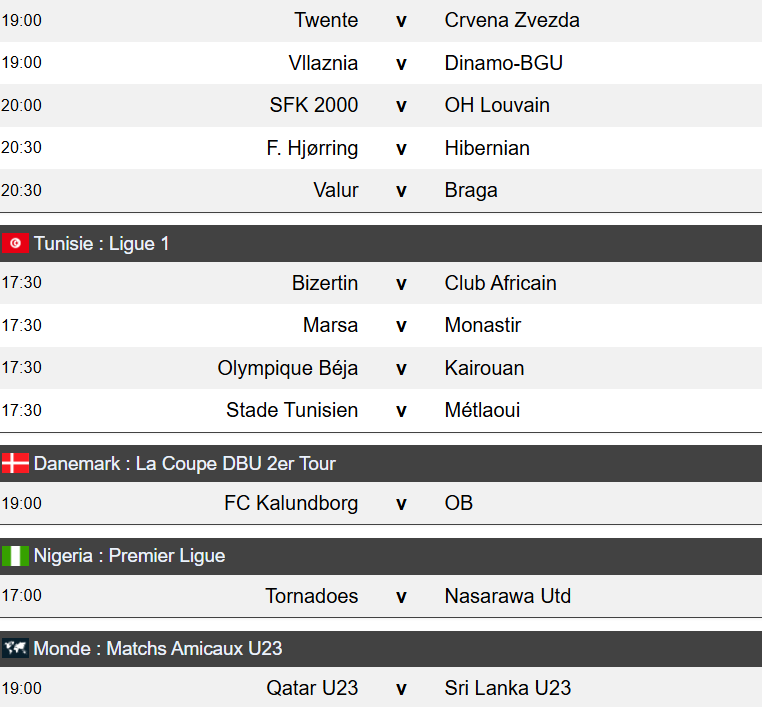Click the Denmark flag icon
Viewport: 762px width, 707px height.
tap(15, 463)
